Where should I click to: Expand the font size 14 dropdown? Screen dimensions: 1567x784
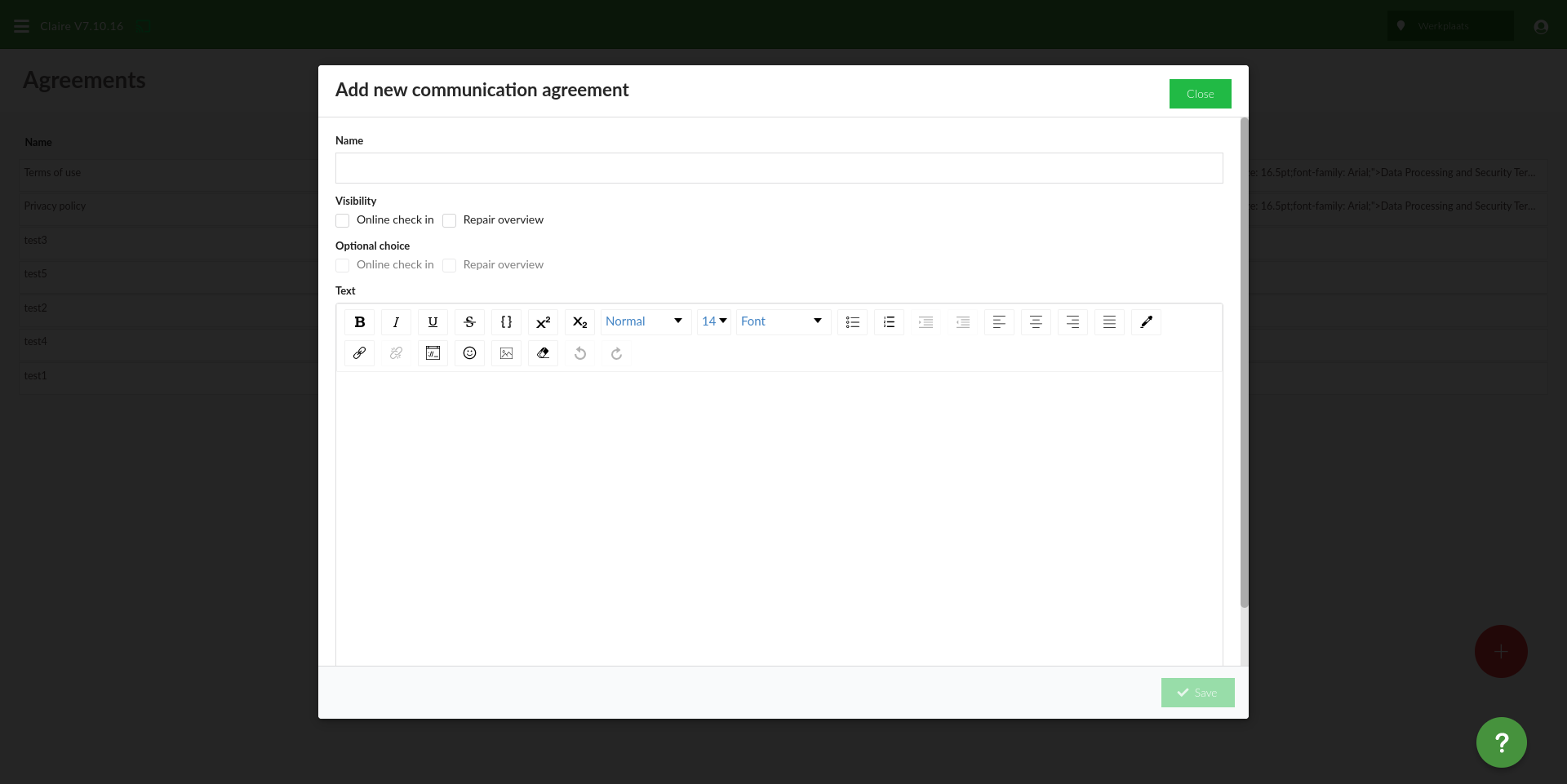click(713, 321)
